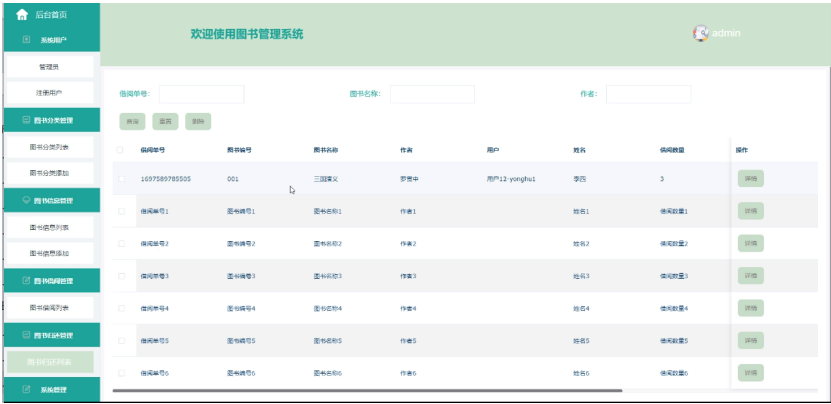Open 图书信息列表 in the sidebar
This screenshot has height=404, width=831.
[50, 227]
